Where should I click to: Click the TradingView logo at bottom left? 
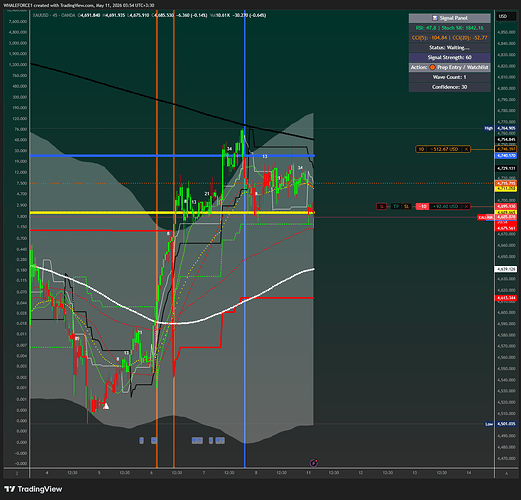click(33, 489)
